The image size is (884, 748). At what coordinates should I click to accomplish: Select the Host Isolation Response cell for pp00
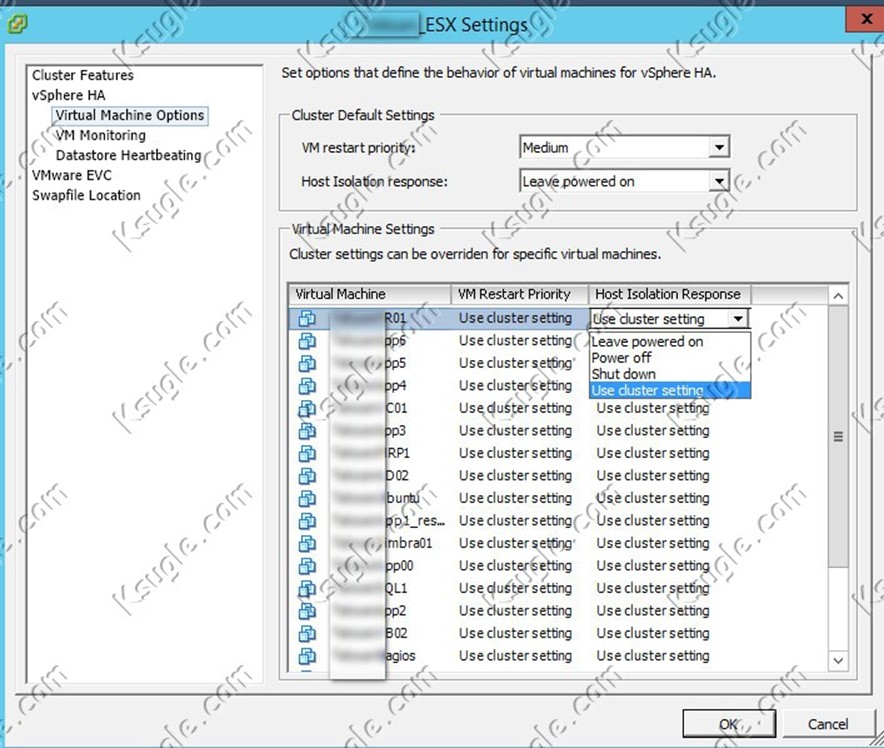[653, 566]
